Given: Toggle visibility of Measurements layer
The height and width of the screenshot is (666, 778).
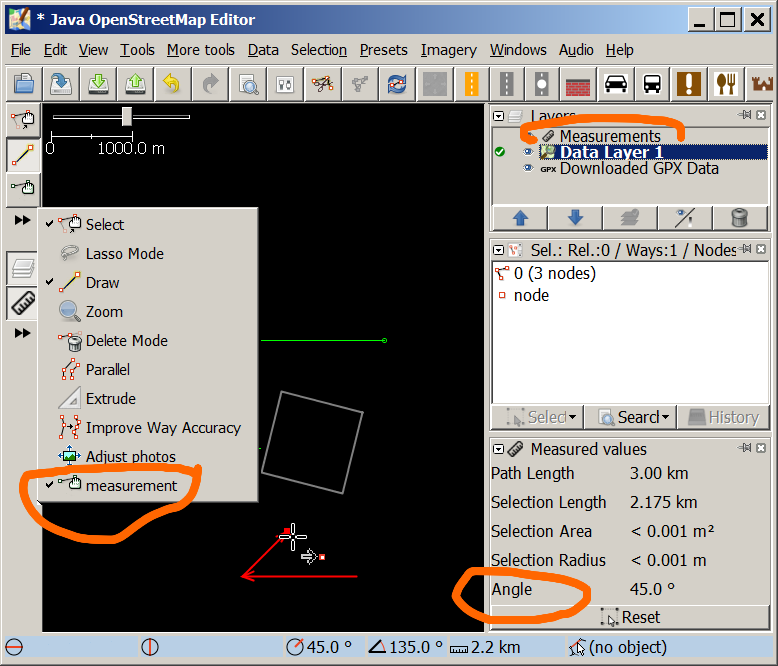Looking at the screenshot, I should (x=531, y=135).
